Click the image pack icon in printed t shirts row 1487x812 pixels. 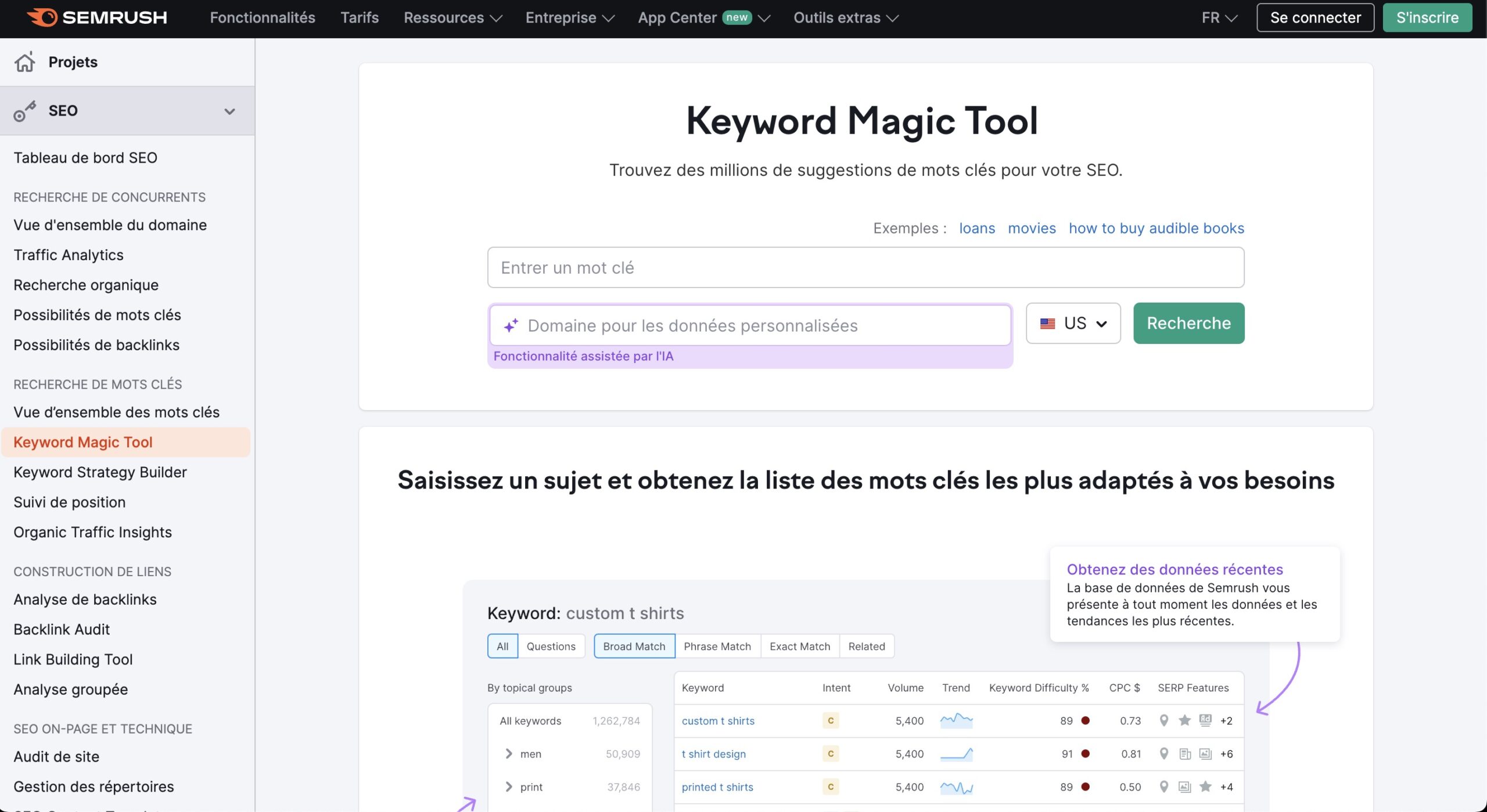(x=1184, y=787)
